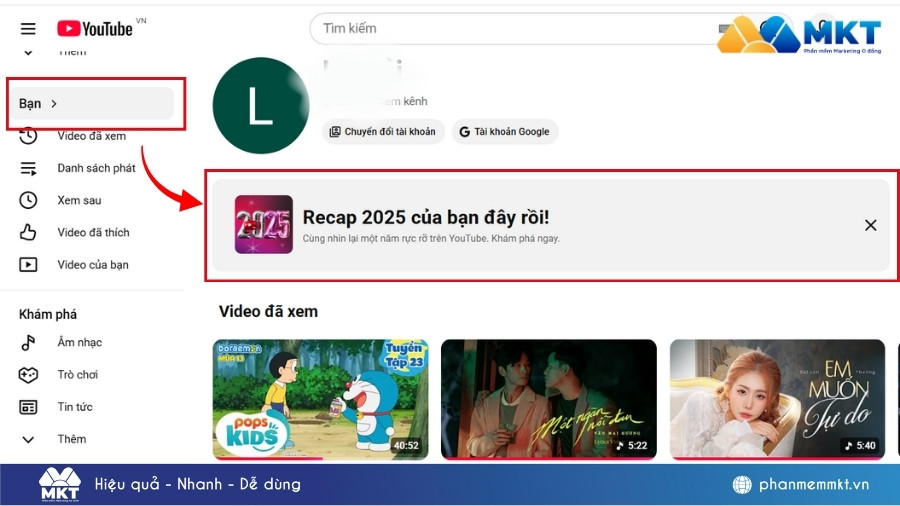Click the YouTube logo
900x506 pixels.
95,29
